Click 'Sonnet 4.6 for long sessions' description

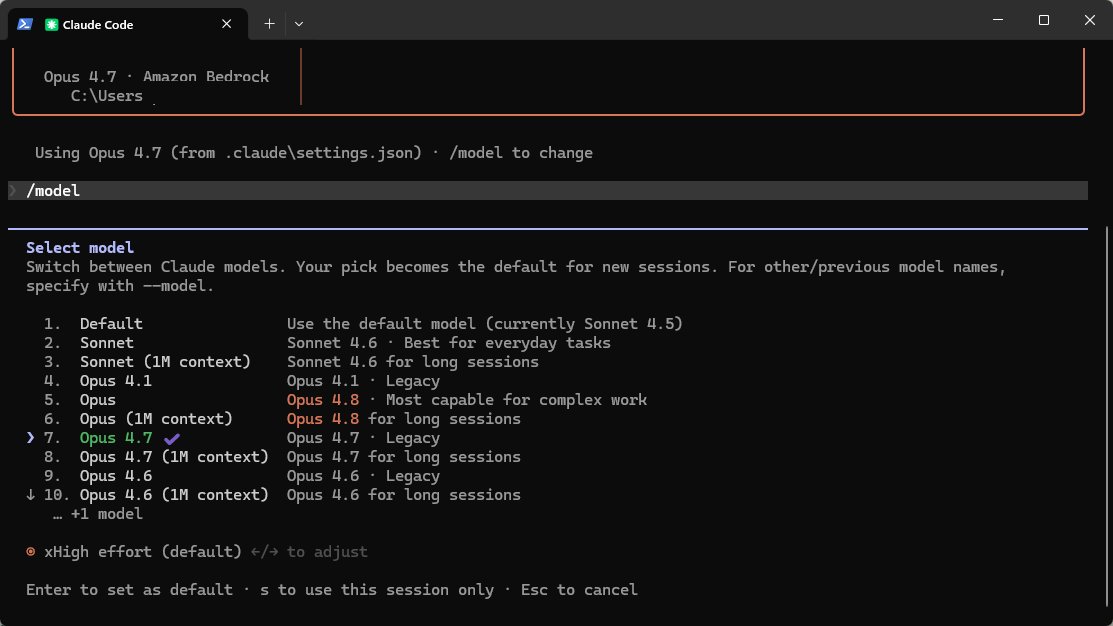[x=412, y=362]
